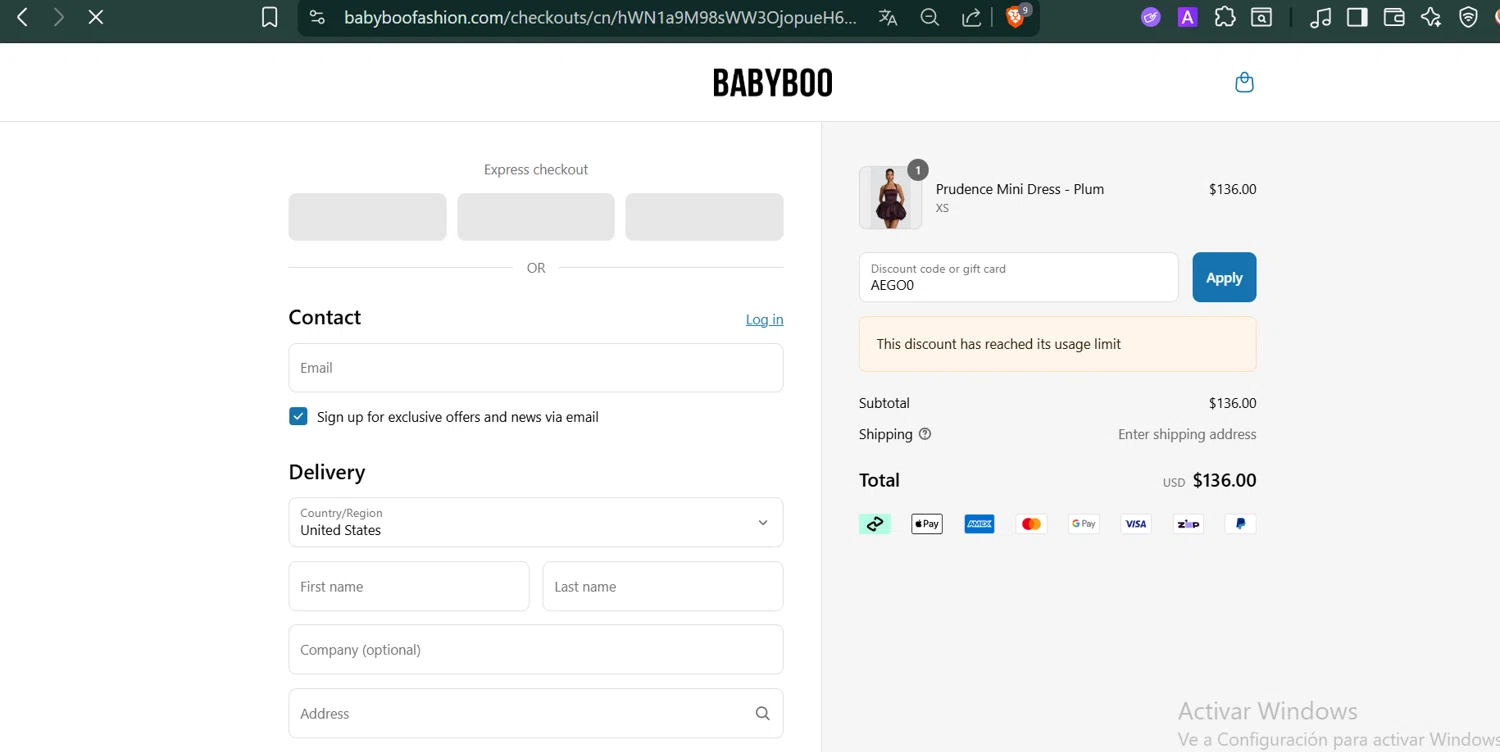Click the Shipping help question mark icon

point(925,434)
